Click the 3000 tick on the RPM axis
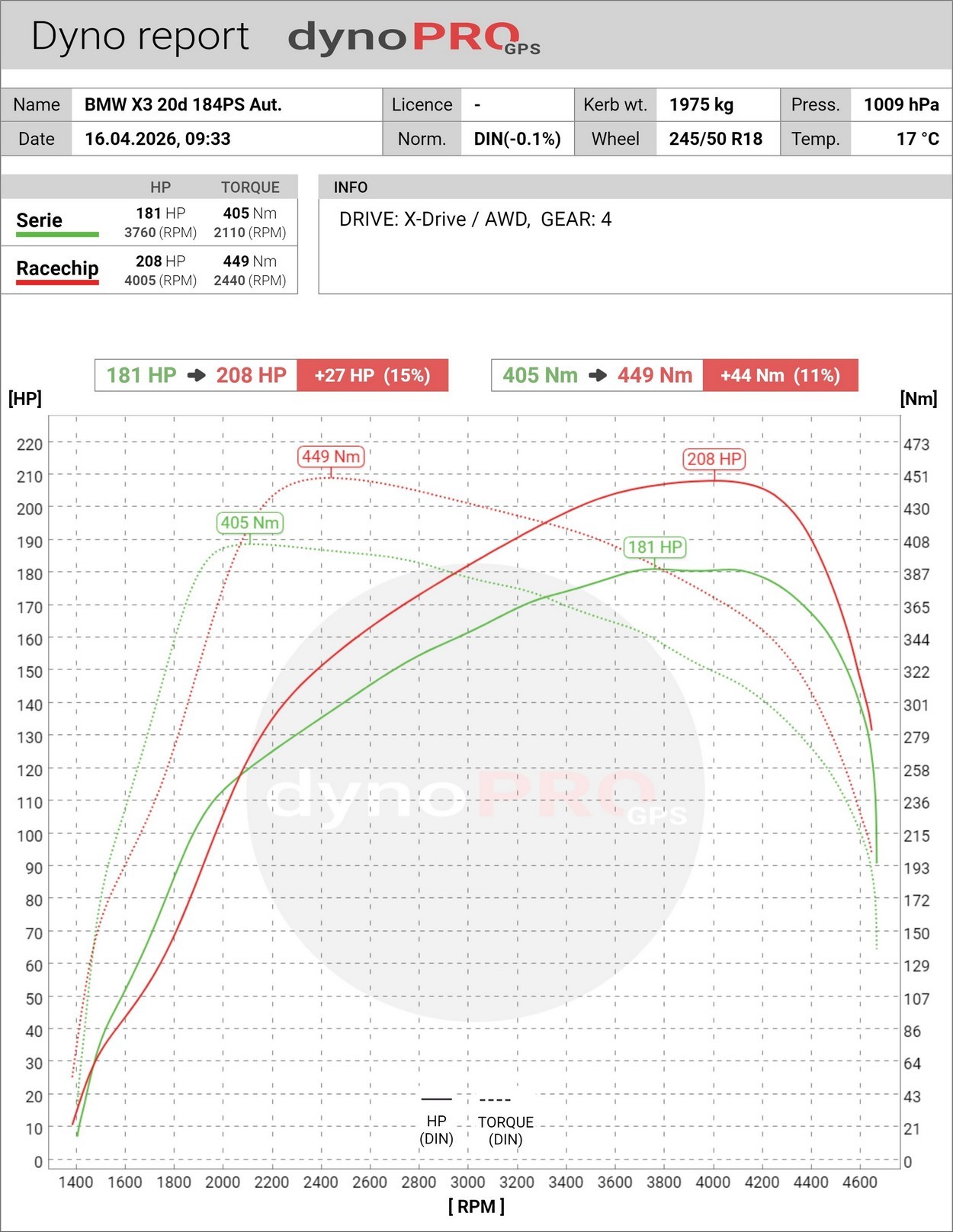 click(467, 1182)
